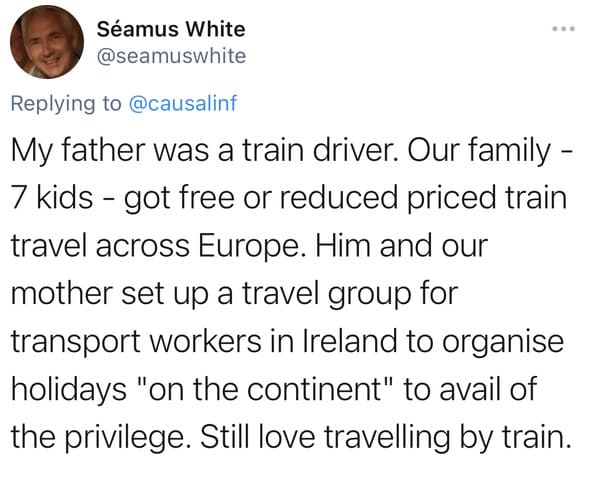Screen dimensions: 599x487
Task: Click the @seamuswhite handle
Action: click(172, 56)
